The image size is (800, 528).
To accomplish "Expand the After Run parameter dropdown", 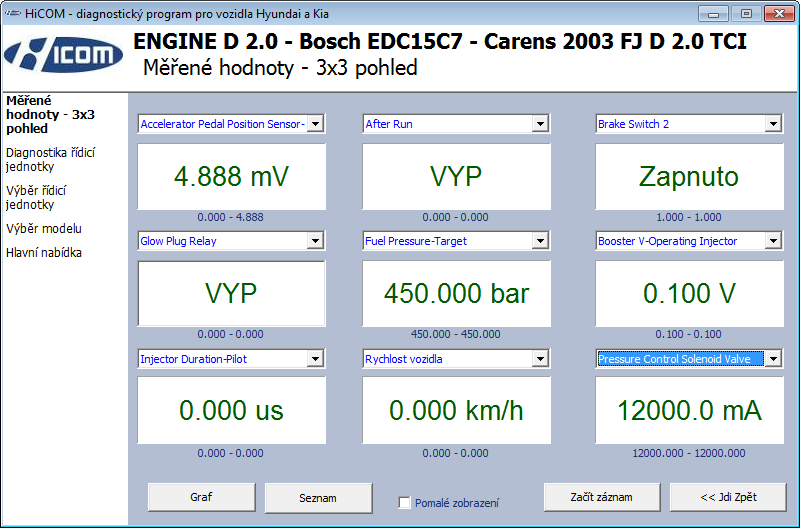I will (x=540, y=124).
